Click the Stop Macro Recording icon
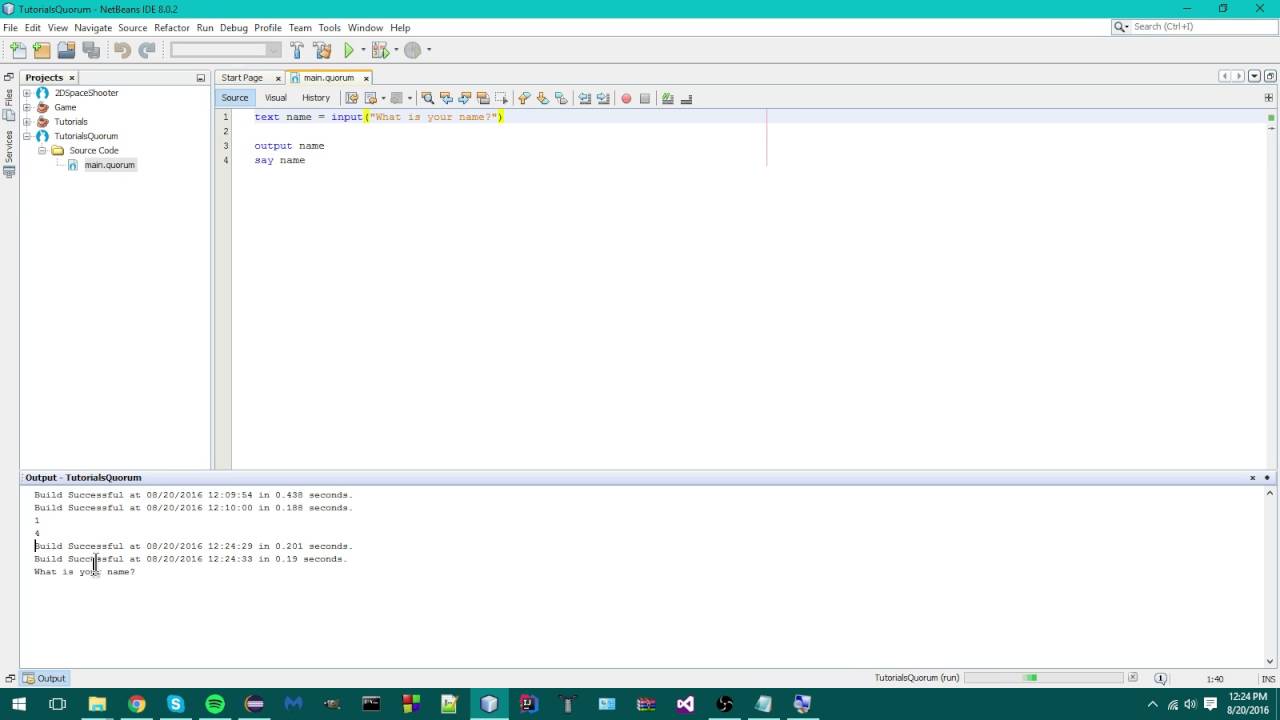The height and width of the screenshot is (720, 1280). (x=645, y=98)
